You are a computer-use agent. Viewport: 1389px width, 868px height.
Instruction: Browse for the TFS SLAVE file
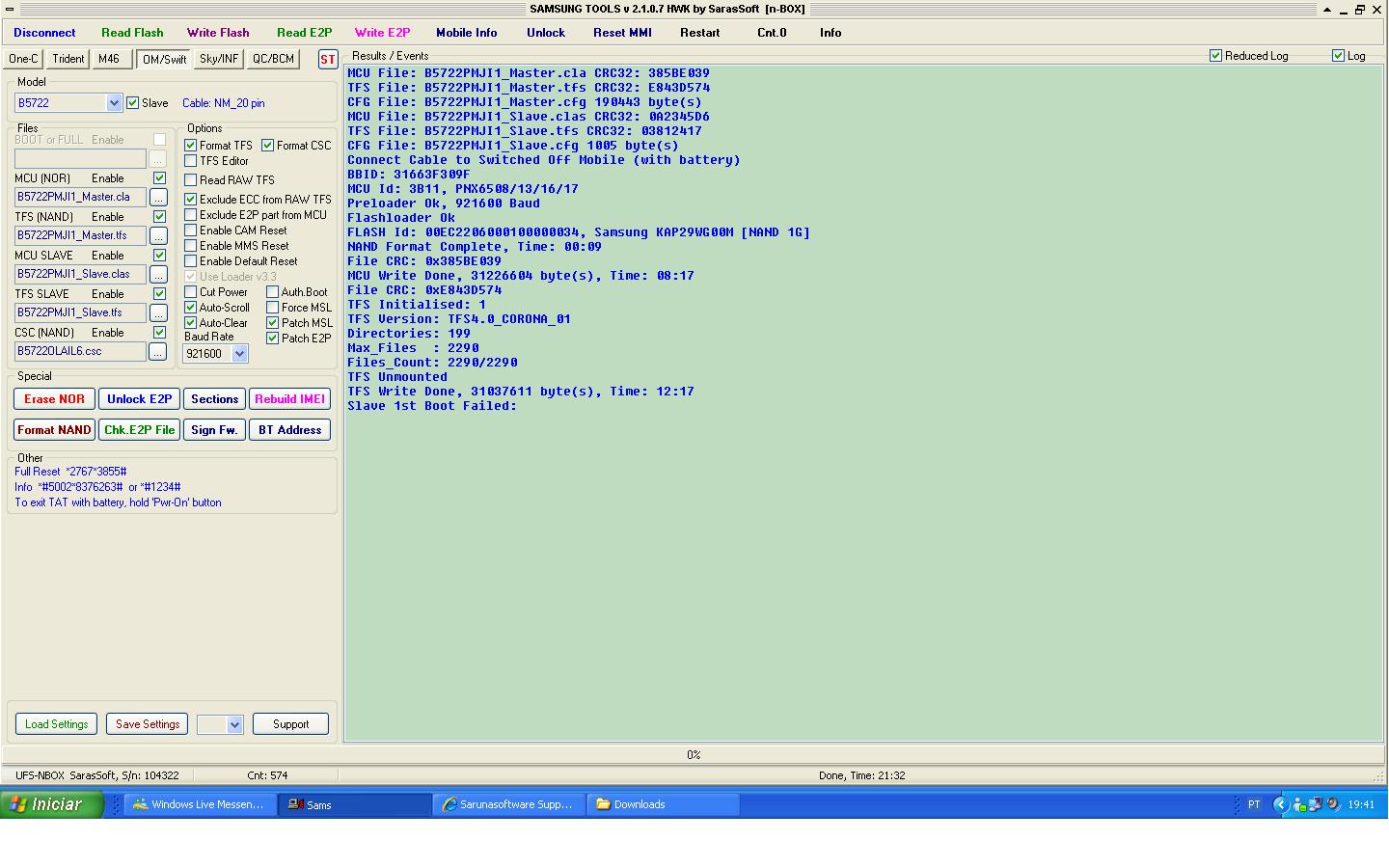pos(158,312)
